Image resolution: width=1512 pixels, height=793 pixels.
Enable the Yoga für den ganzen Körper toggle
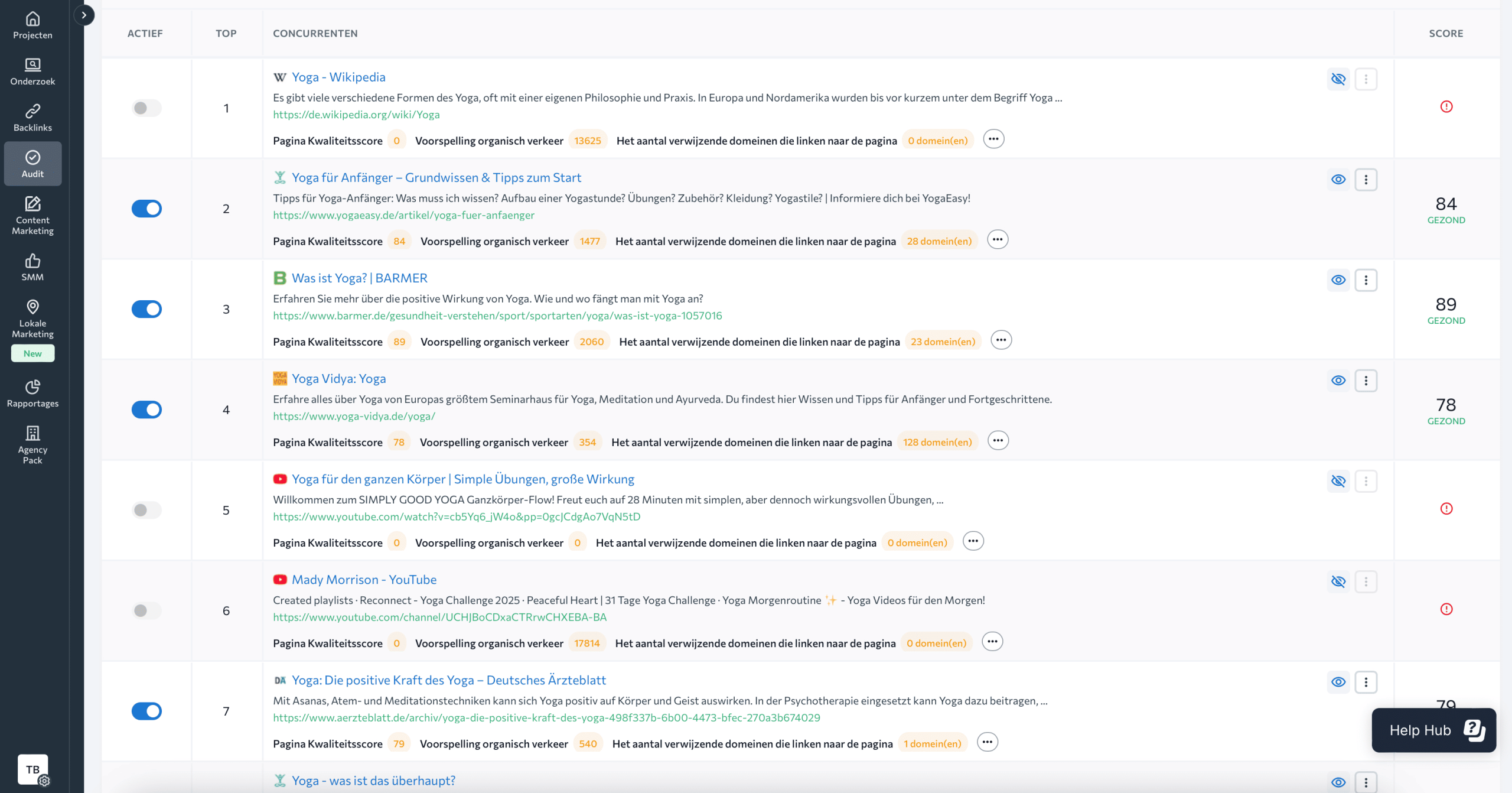tap(146, 510)
